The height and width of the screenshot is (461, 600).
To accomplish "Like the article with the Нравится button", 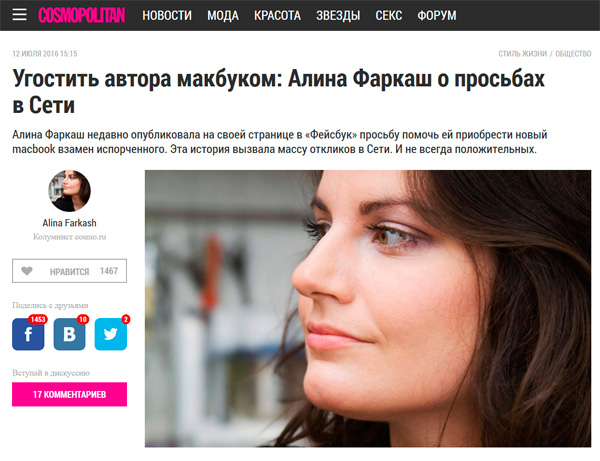I will pyautogui.click(x=69, y=271).
